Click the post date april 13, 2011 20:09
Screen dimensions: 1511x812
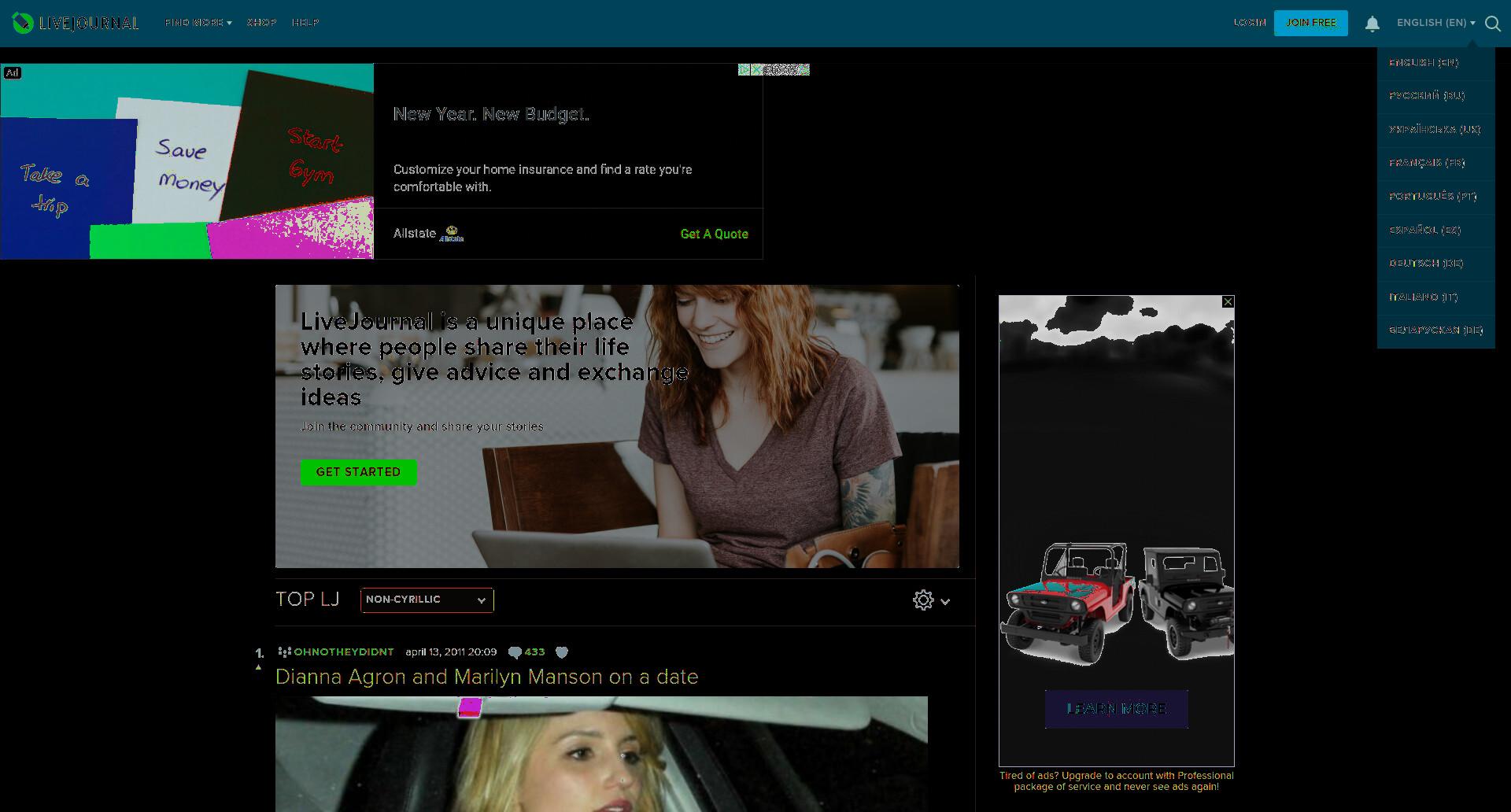coord(451,652)
